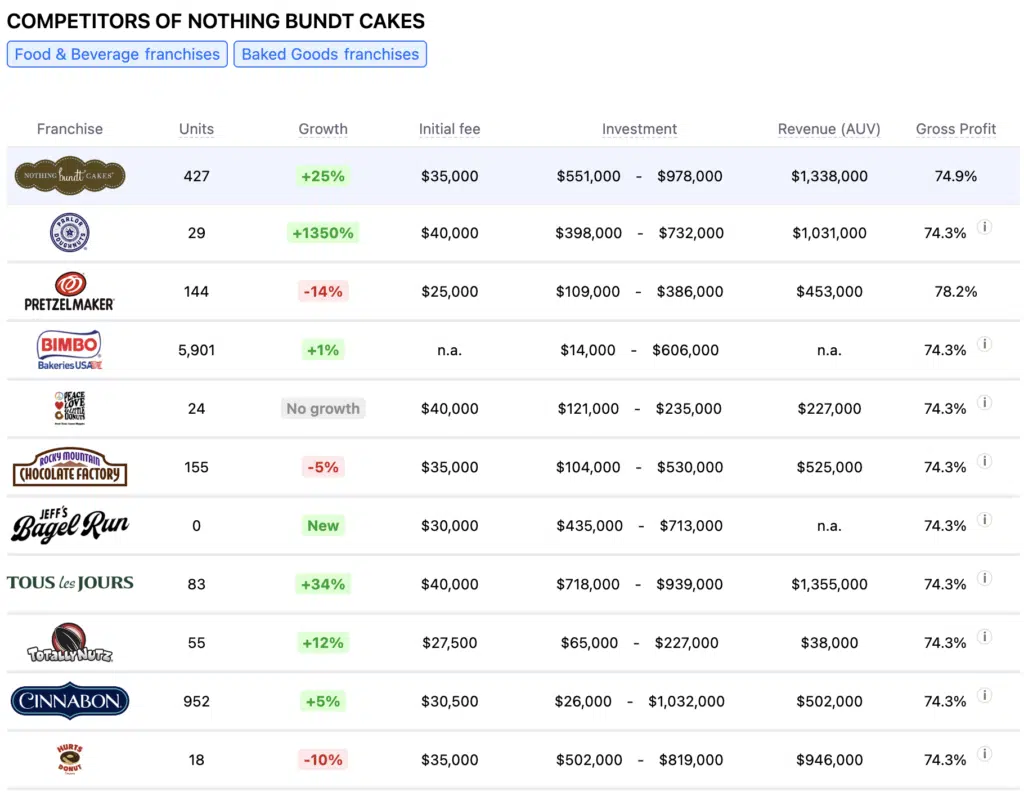Open the Pretzelmaker franchise logo

pos(70,291)
